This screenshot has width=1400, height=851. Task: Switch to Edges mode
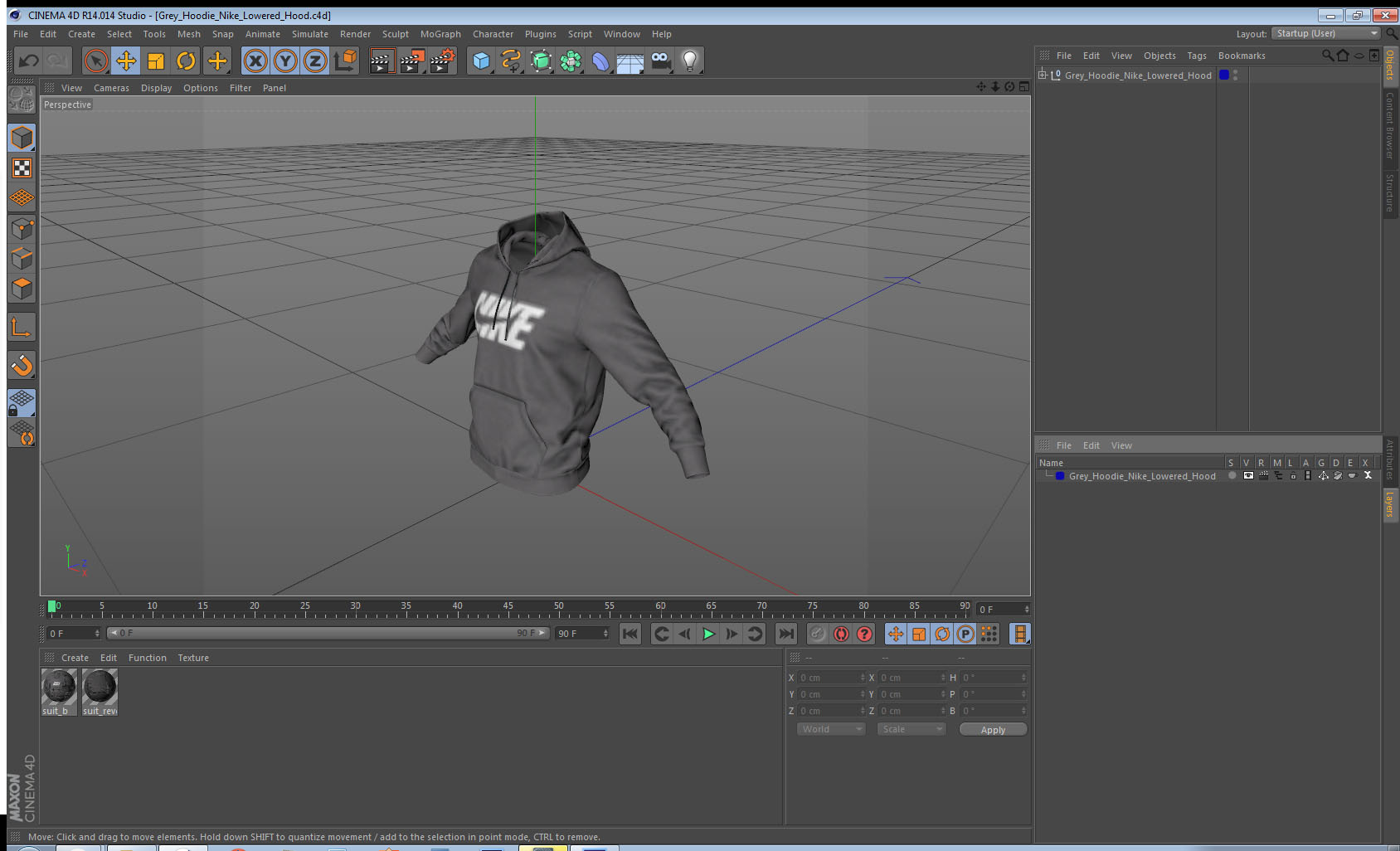coord(22,258)
